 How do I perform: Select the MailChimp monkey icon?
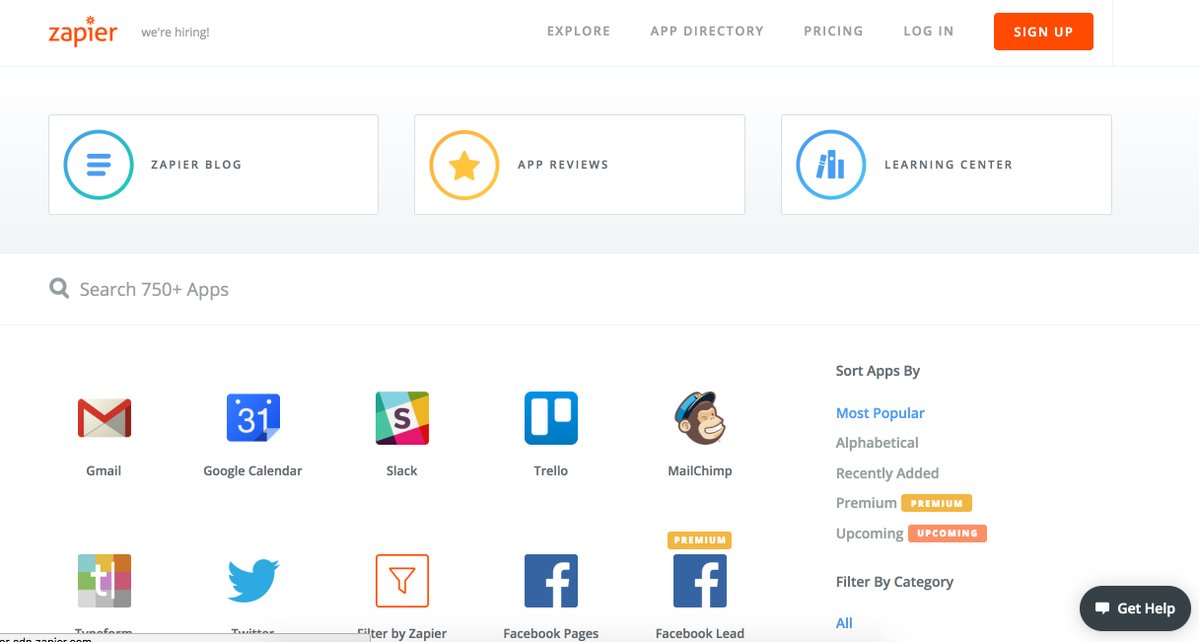pos(699,418)
